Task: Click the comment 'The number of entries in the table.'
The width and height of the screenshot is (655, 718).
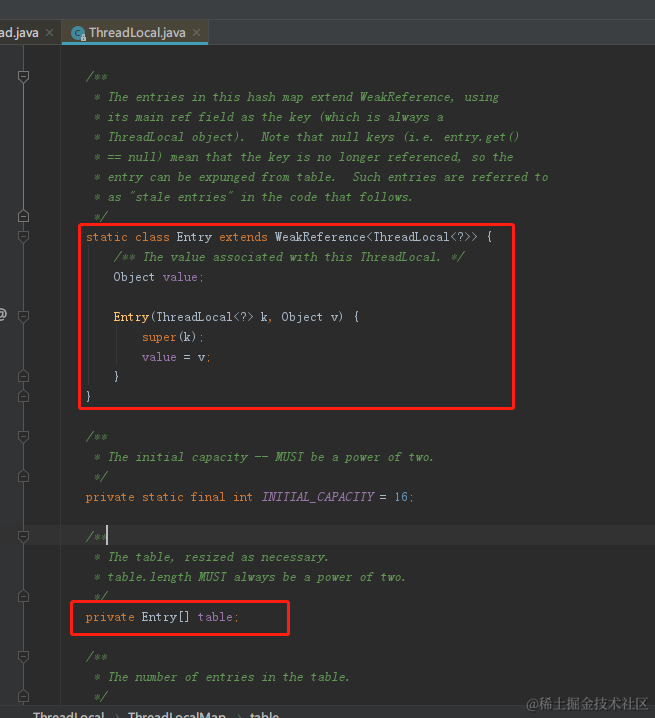Action: 229,677
